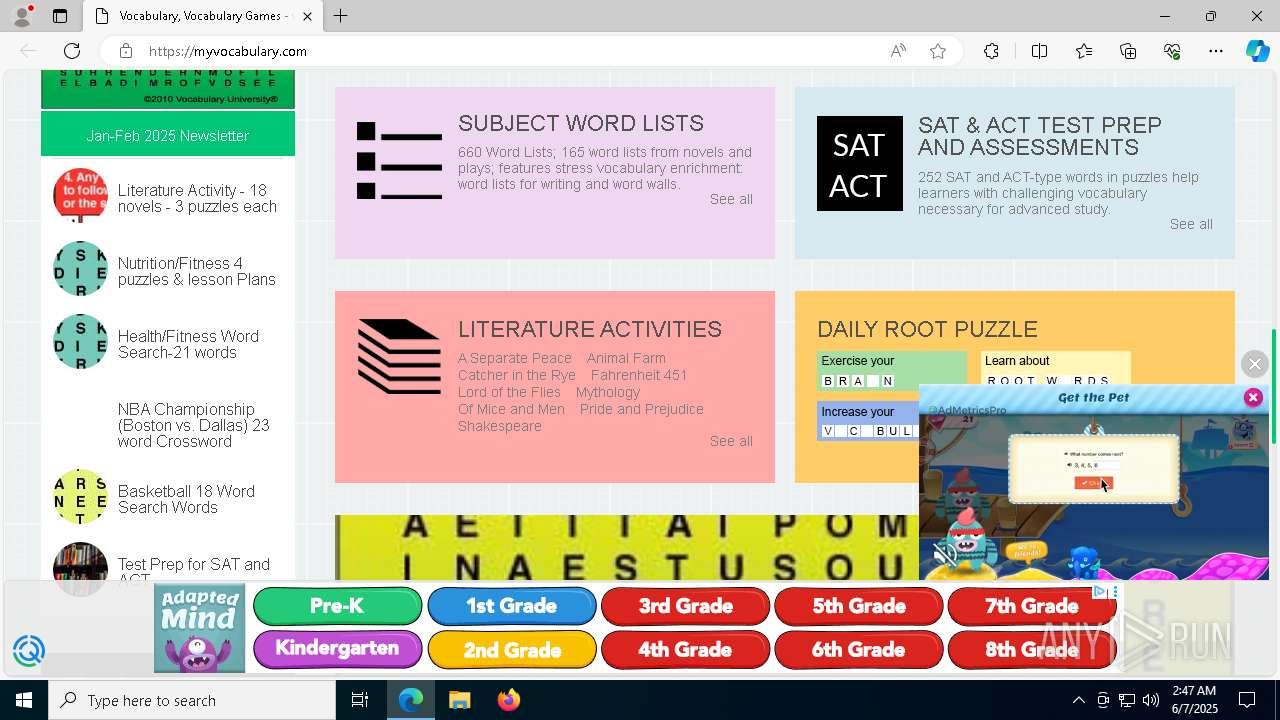Open the Favorites list icon
Screen dimensions: 1280x720
tap(1084, 51)
